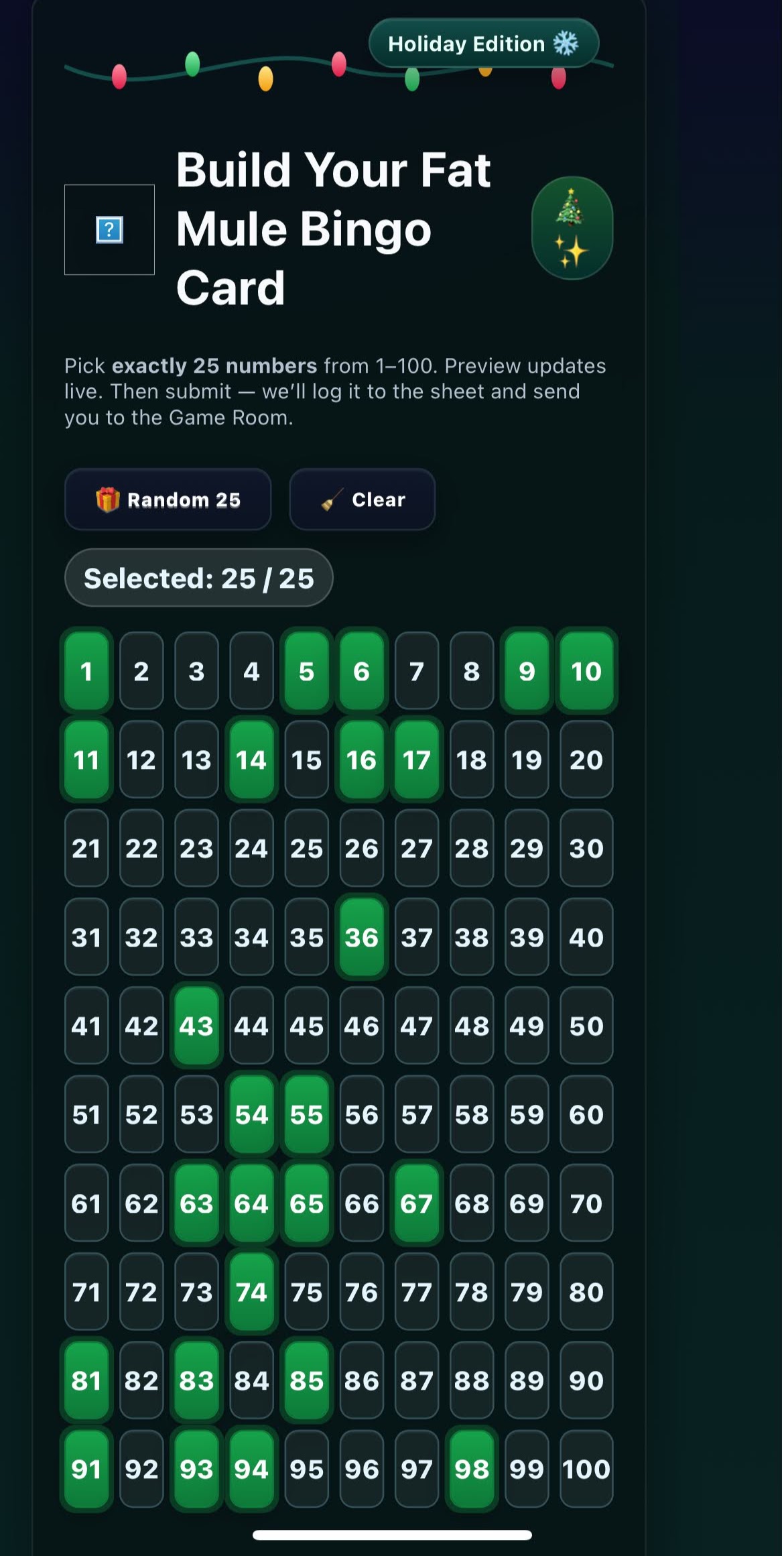Tap number 77 tile
Image resolution: width=784 pixels, height=1556 pixels.
coord(416,1291)
